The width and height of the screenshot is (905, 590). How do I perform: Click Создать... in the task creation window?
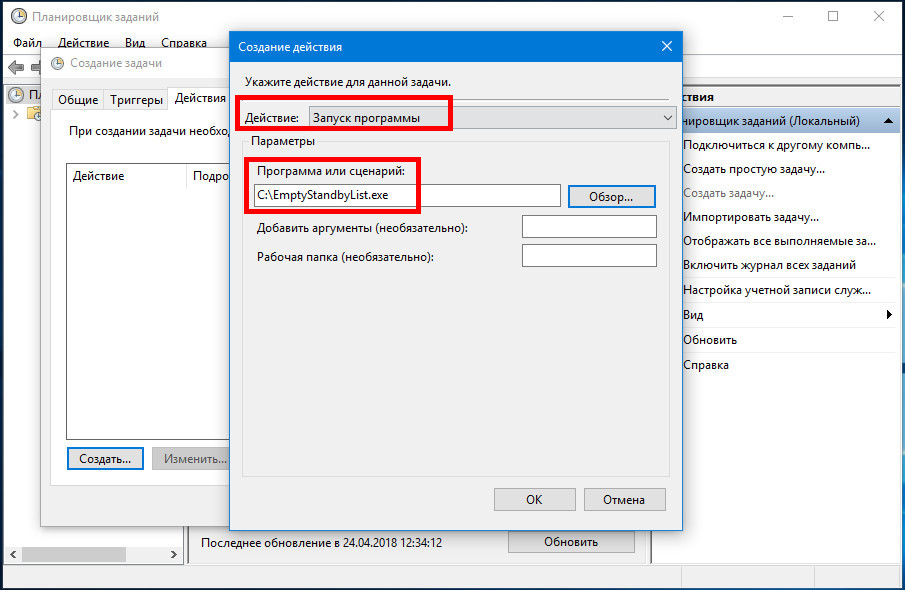click(105, 458)
